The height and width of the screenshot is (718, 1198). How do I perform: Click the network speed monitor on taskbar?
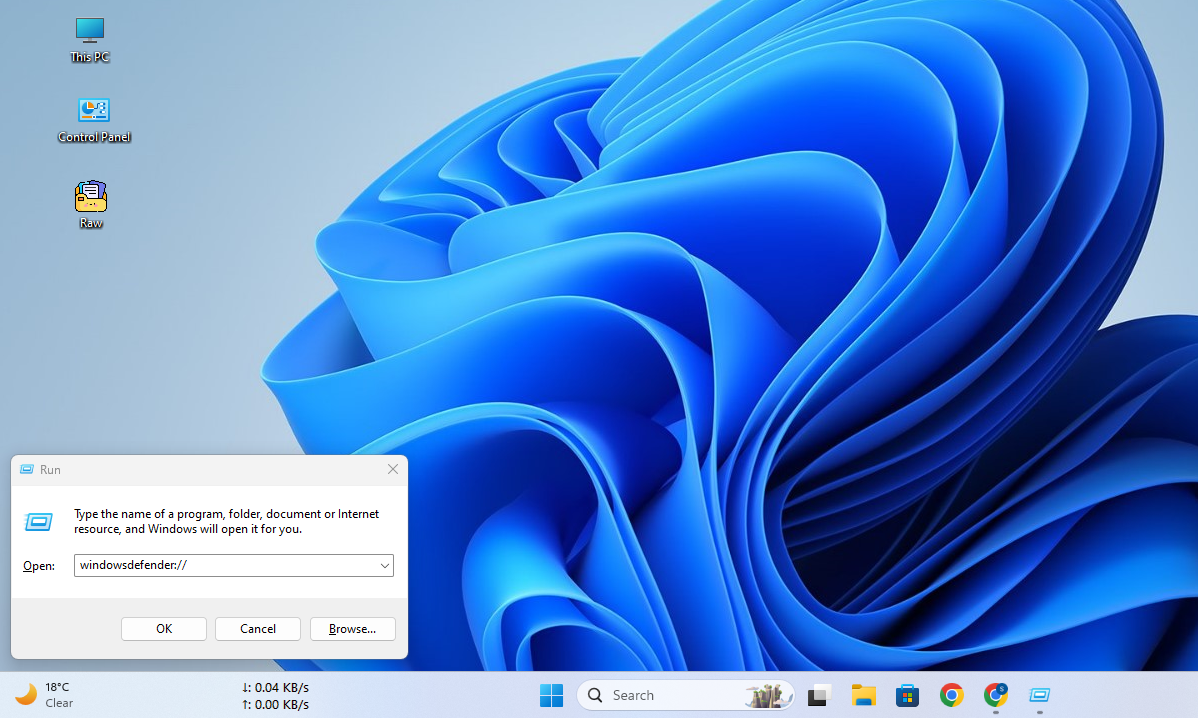tap(275, 695)
